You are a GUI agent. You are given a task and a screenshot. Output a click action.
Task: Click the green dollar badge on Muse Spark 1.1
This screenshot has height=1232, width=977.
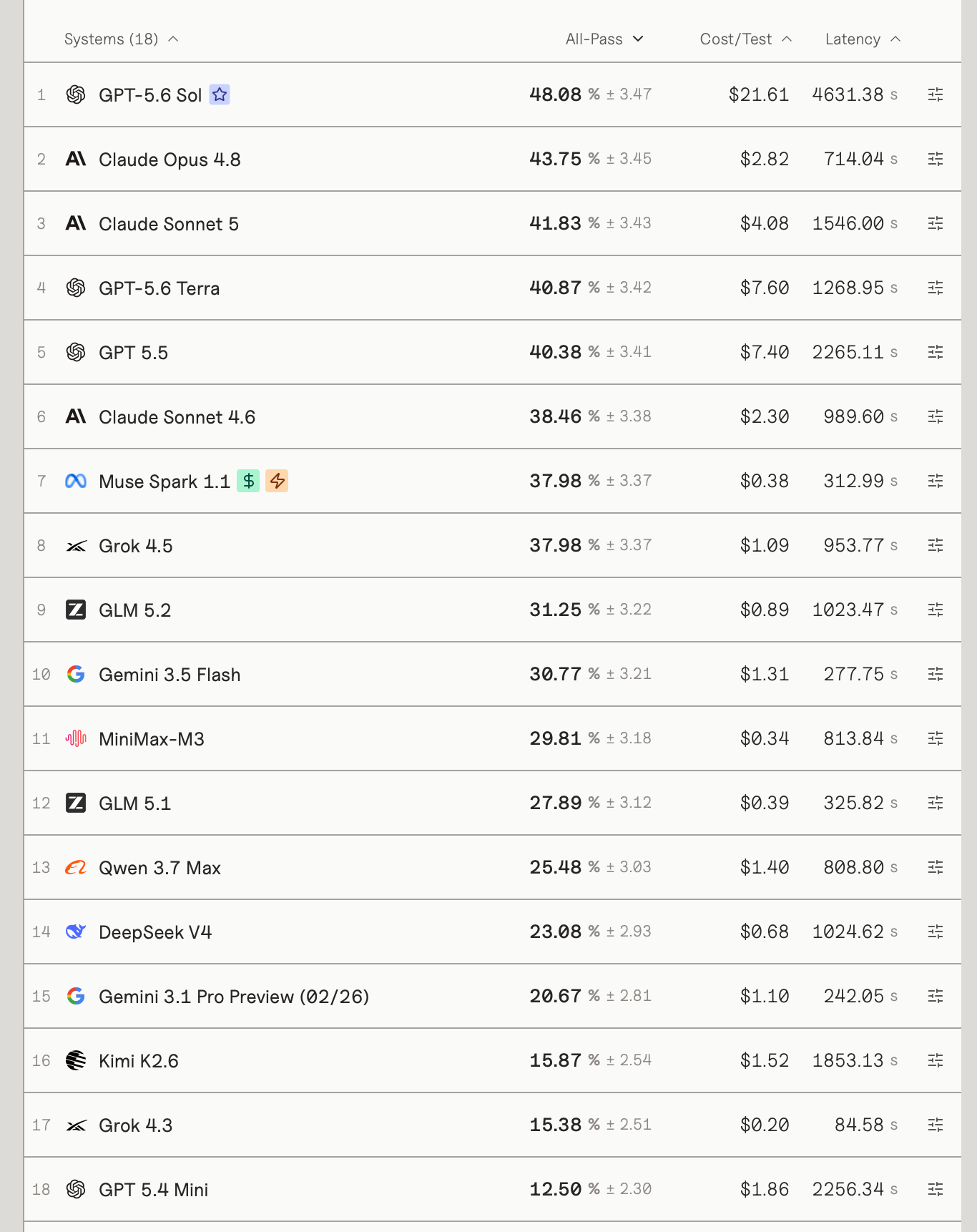coord(248,481)
